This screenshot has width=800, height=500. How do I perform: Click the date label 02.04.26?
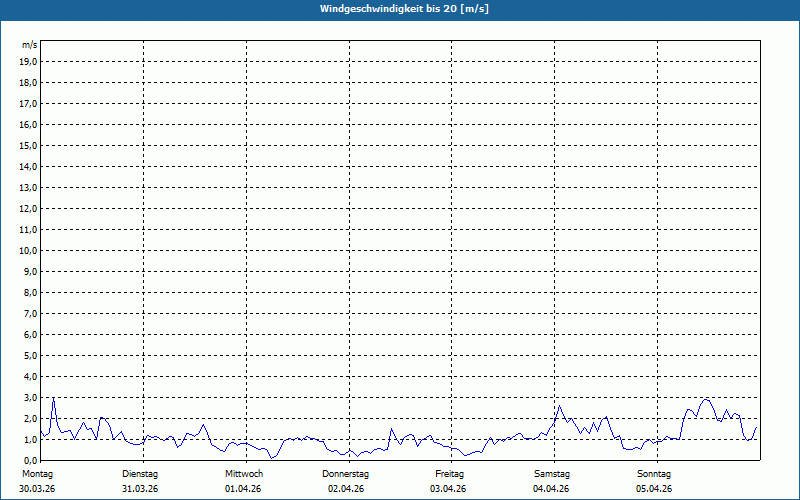click(x=346, y=489)
